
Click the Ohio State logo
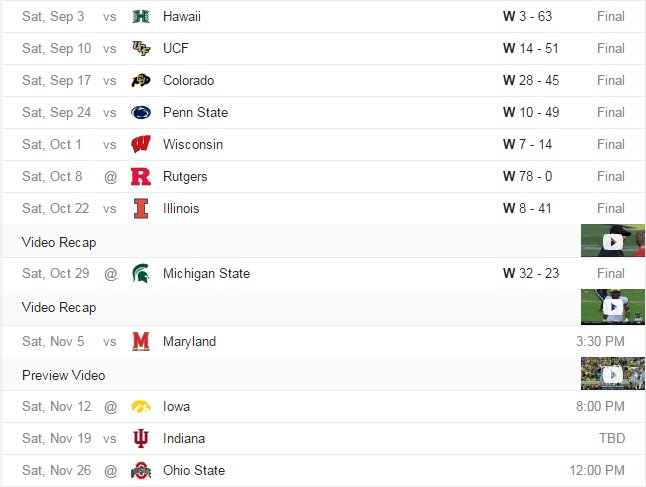point(141,471)
